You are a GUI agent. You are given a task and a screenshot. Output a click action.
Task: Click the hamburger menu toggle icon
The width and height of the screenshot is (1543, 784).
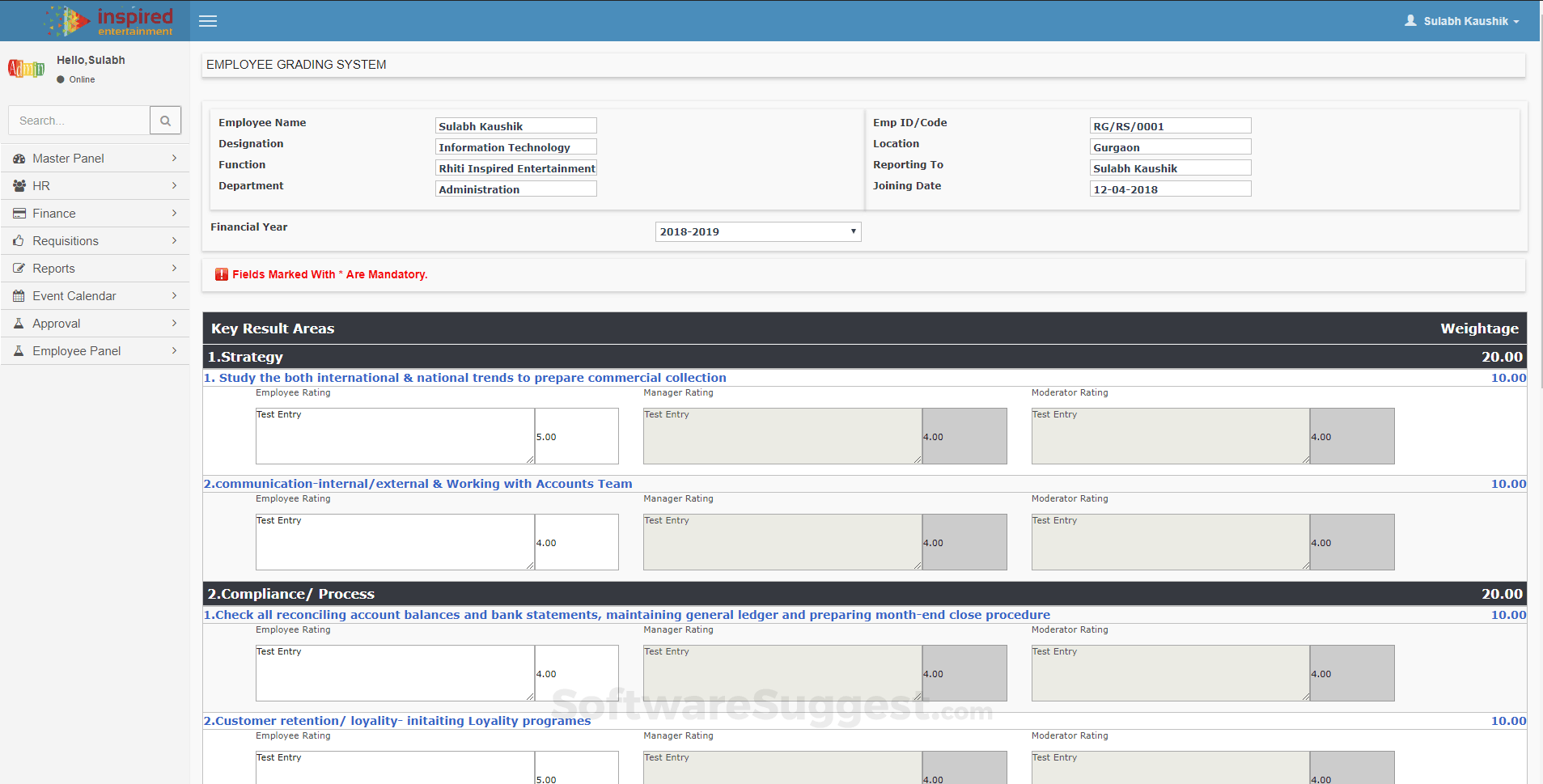pos(208,21)
